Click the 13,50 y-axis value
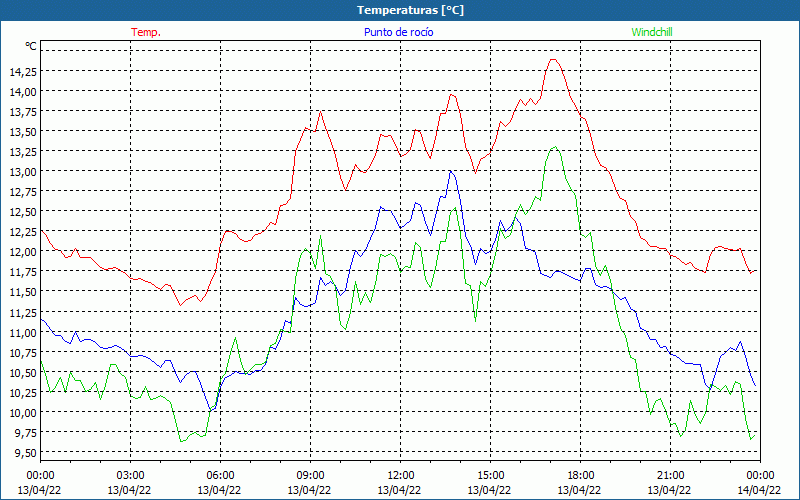Viewport: 800px width, 500px height. tap(23, 132)
